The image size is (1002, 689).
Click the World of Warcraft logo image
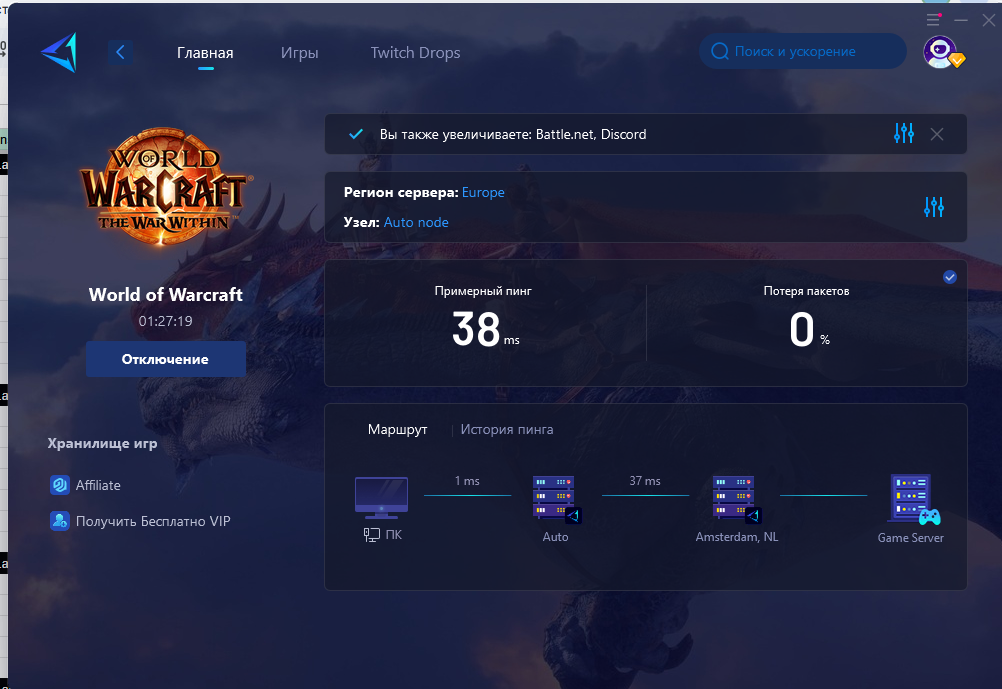tap(166, 187)
